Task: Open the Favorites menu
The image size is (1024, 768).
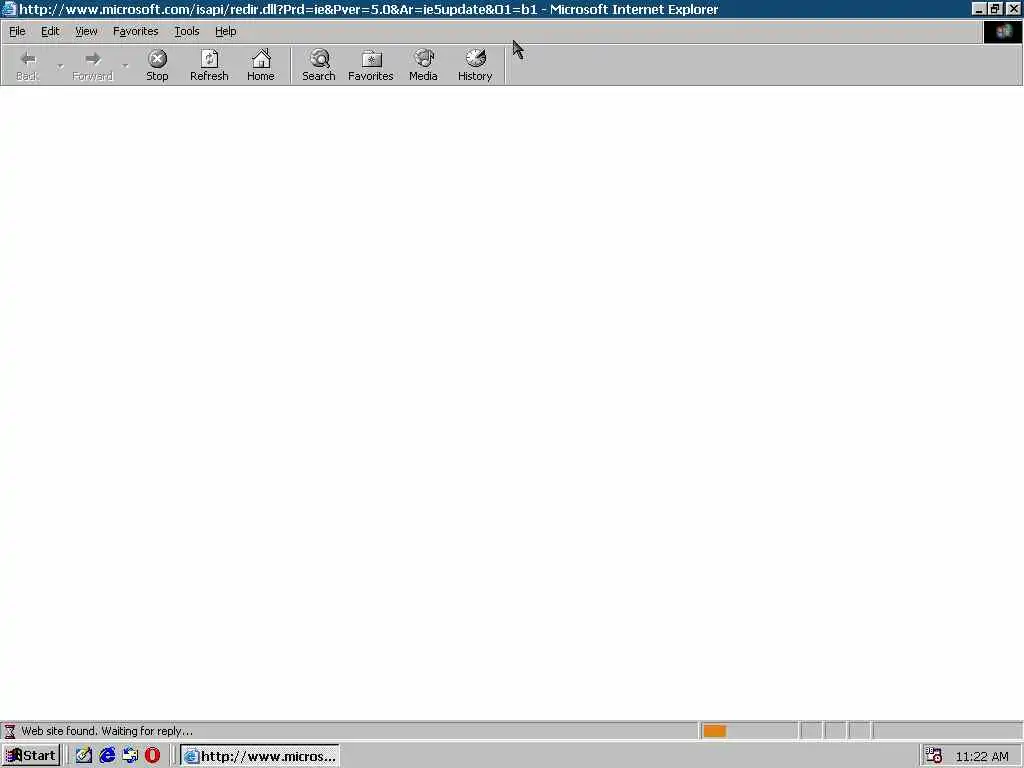Action: point(136,31)
